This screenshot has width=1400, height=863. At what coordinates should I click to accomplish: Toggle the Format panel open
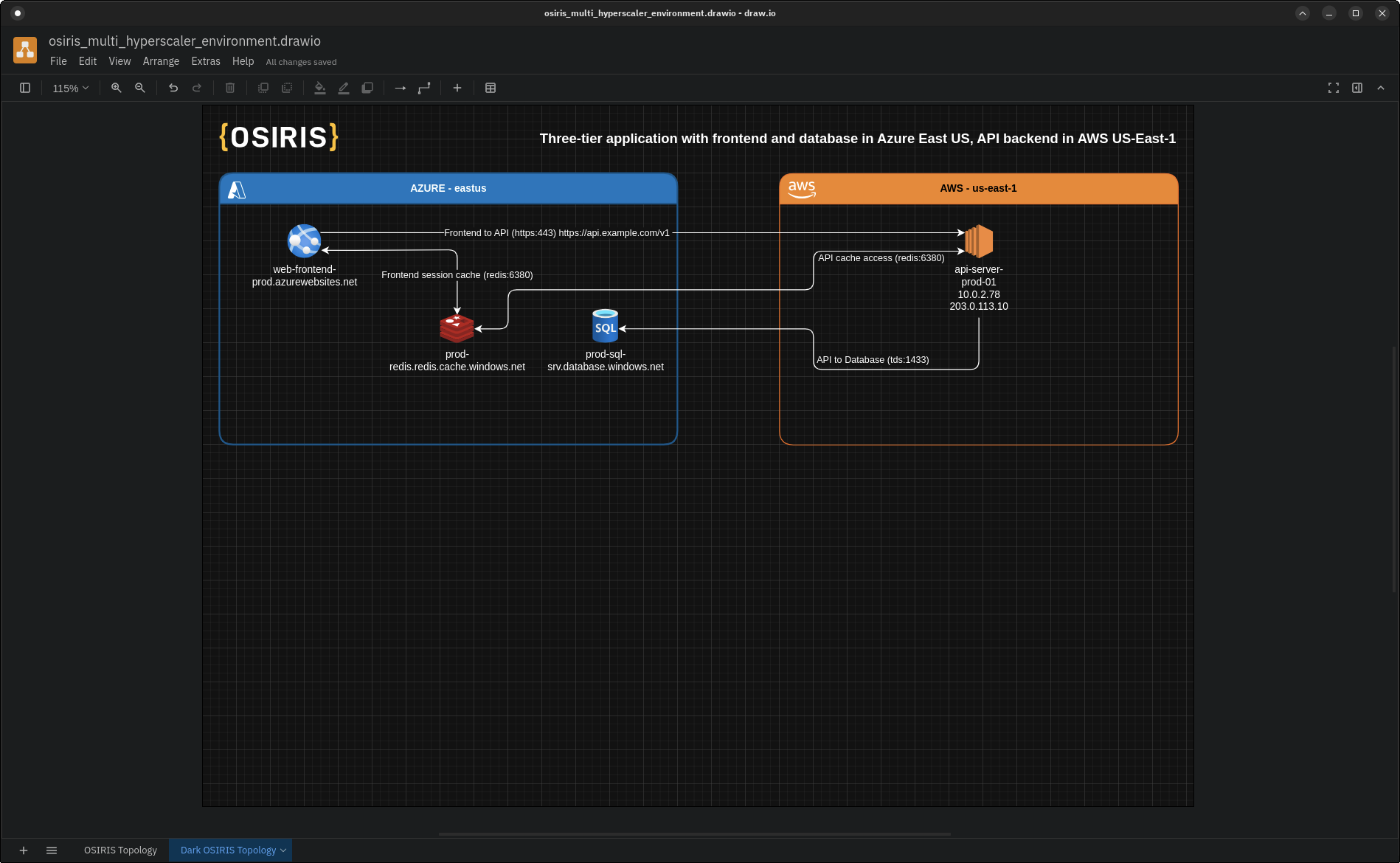point(1357,88)
